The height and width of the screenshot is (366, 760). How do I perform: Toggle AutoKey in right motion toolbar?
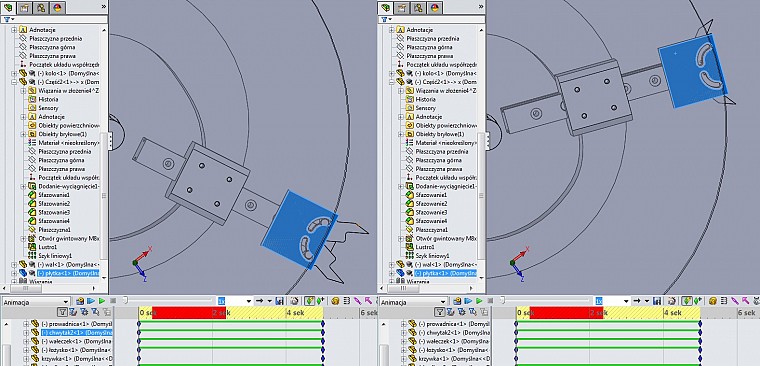click(x=687, y=301)
